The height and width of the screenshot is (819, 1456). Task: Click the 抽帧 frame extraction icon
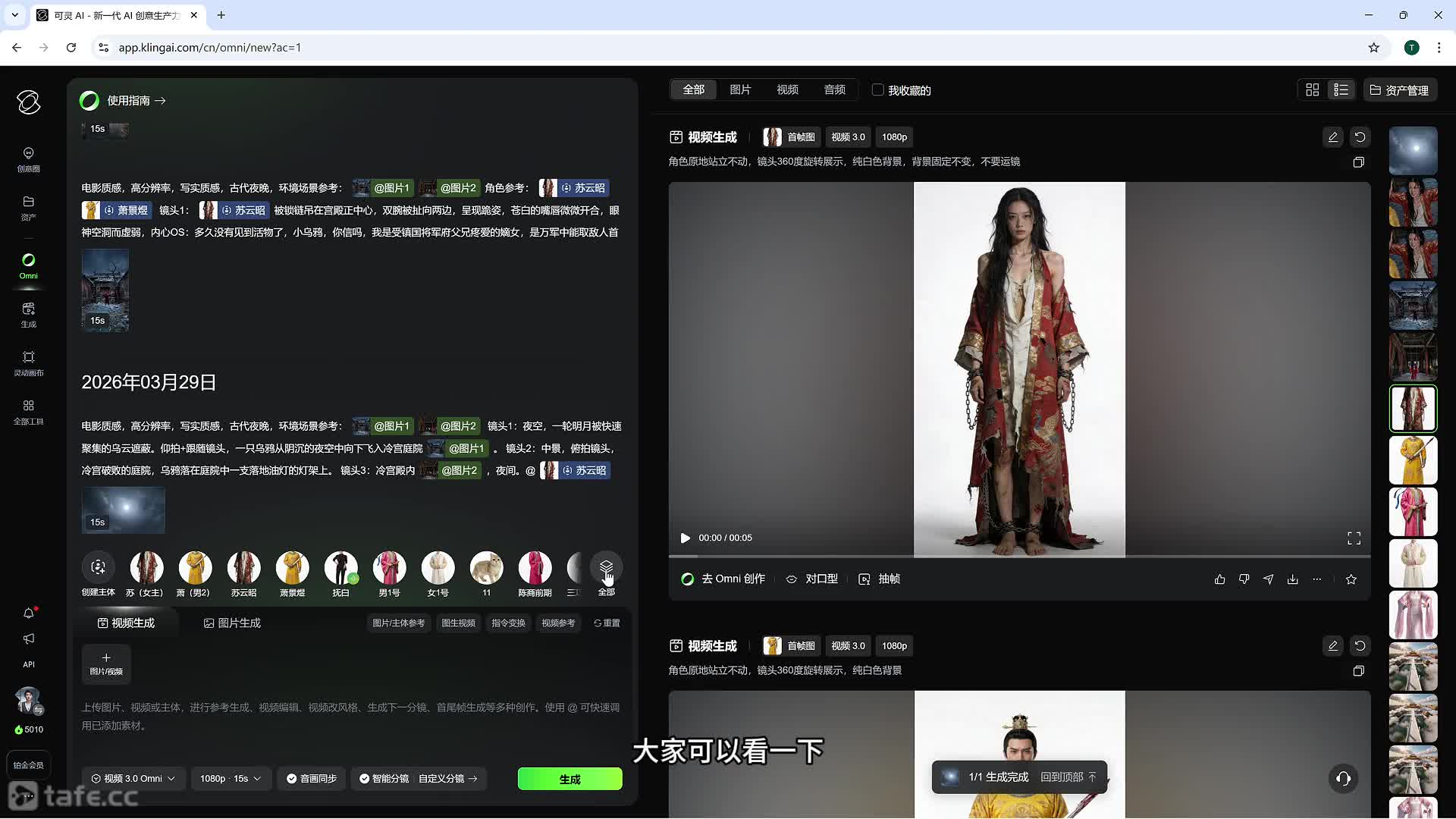click(x=879, y=579)
